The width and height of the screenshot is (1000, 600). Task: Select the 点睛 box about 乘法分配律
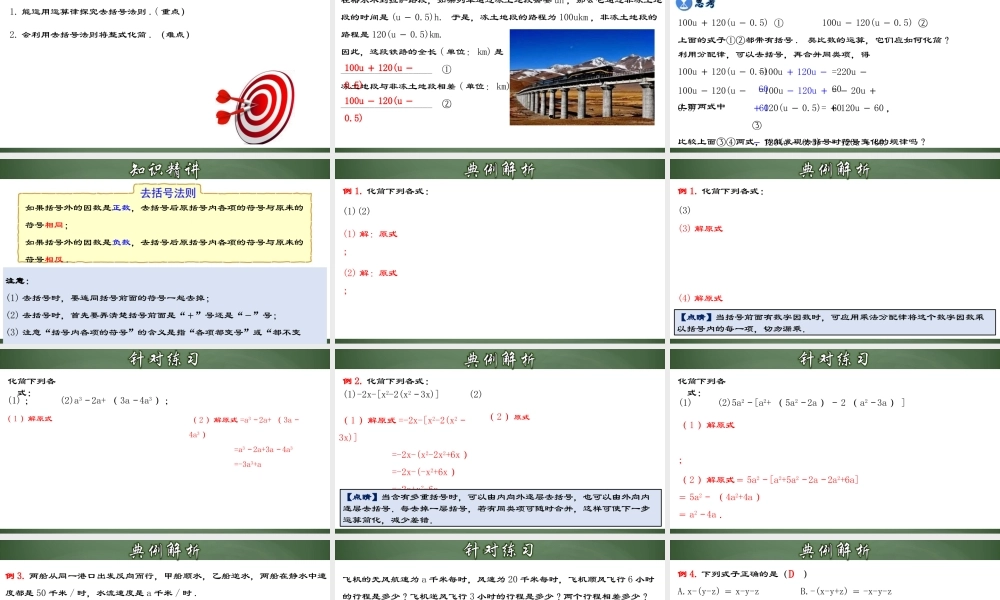point(834,323)
